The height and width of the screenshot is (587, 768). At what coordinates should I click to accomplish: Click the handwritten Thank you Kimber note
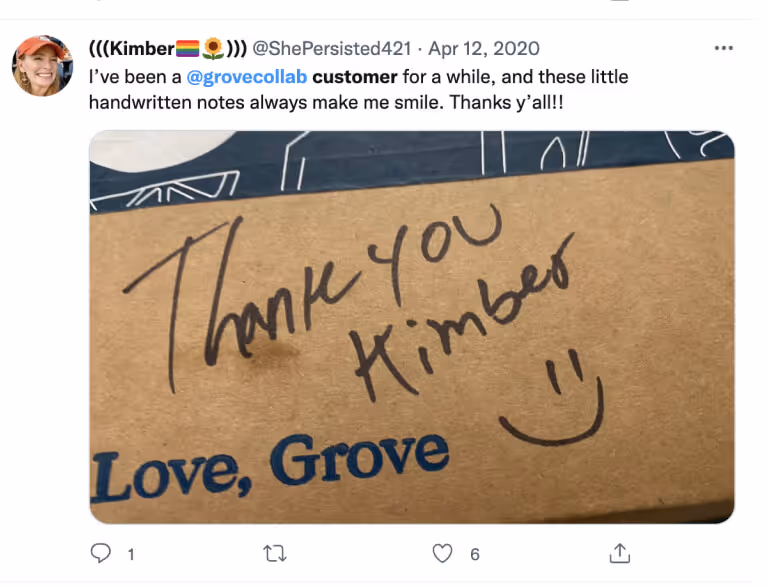(x=349, y=304)
